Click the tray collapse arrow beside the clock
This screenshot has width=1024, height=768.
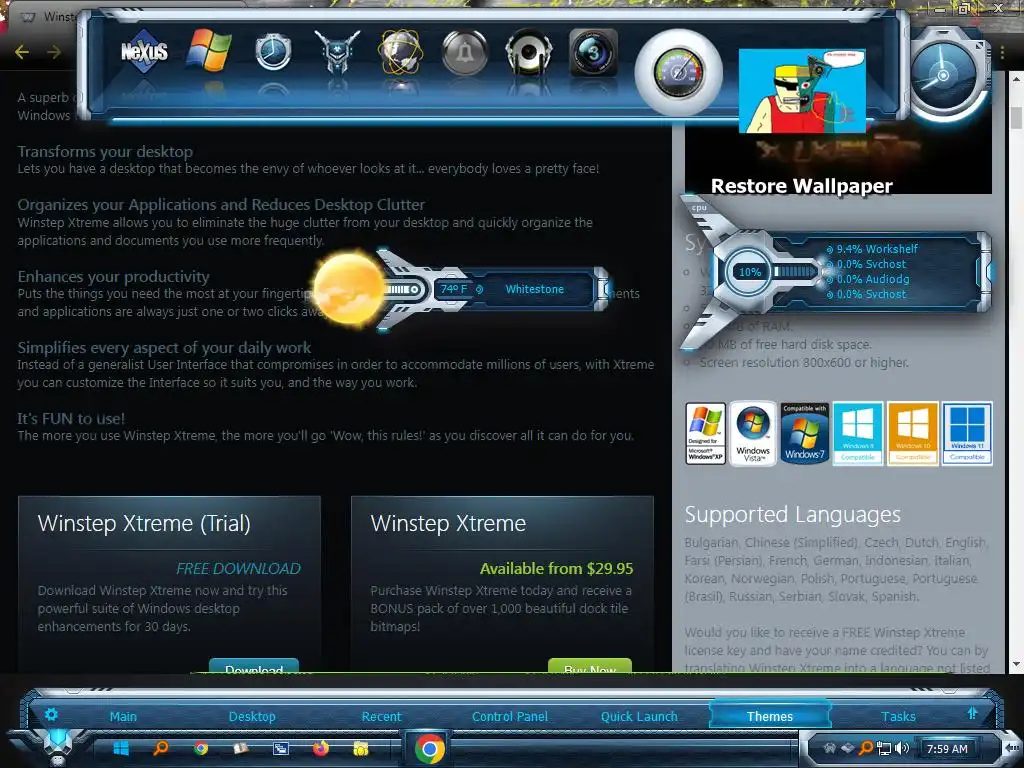coord(1011,747)
